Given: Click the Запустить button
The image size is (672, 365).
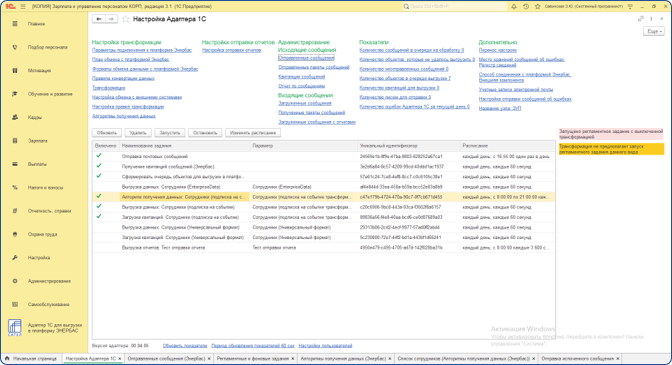Looking at the screenshot, I should 170,133.
